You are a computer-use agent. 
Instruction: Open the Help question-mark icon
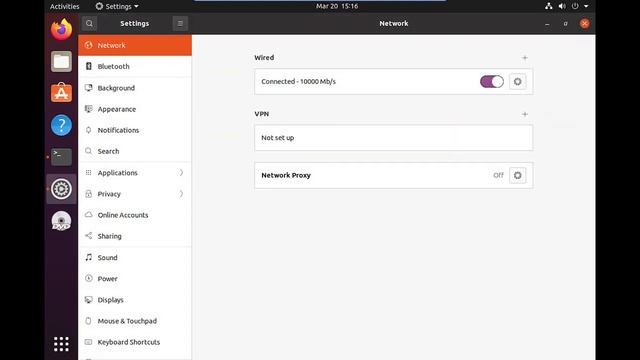(61, 125)
